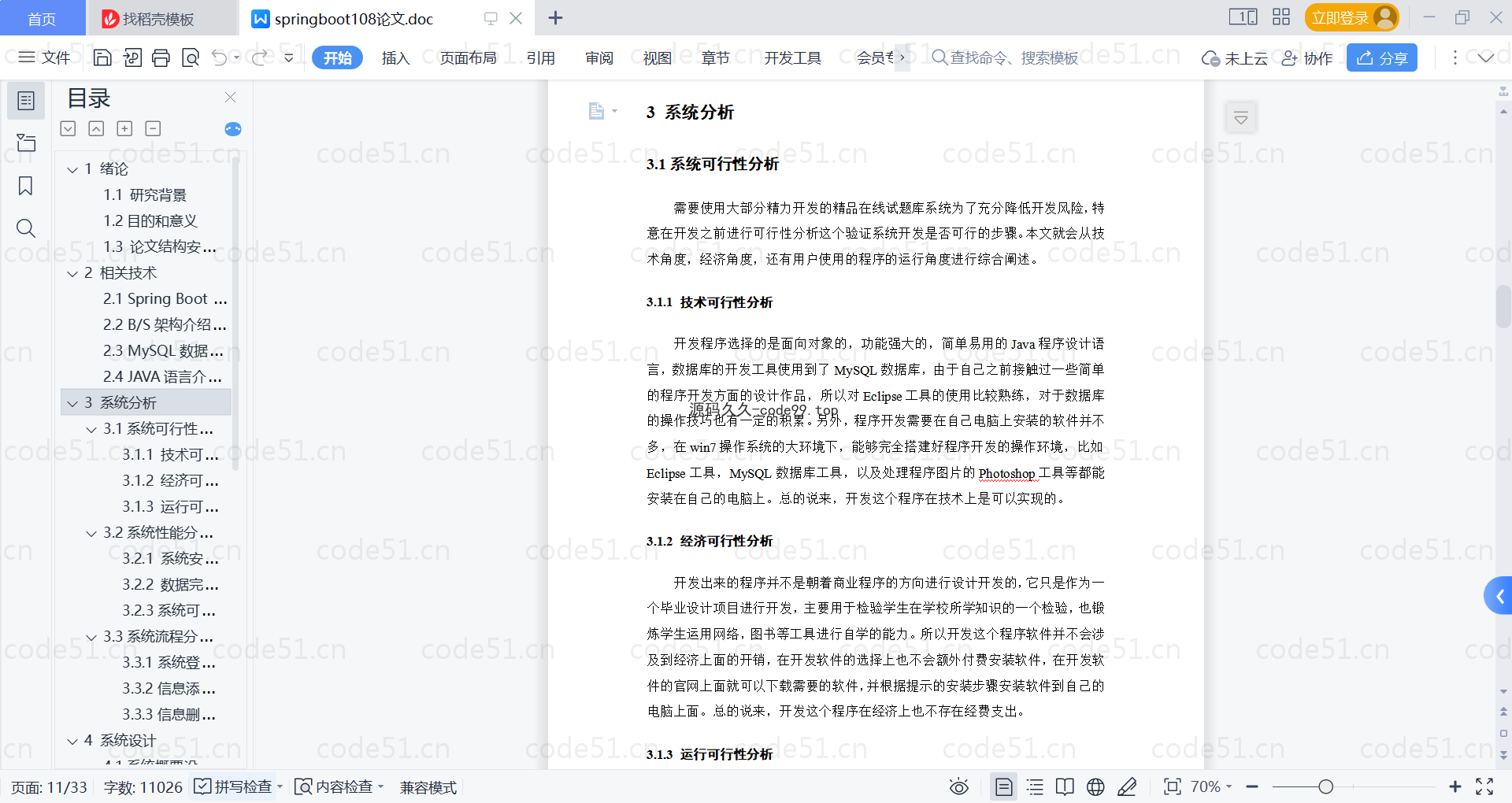Close the 目录 navigation pane
Image resolution: width=1512 pixels, height=803 pixels.
pos(230,98)
